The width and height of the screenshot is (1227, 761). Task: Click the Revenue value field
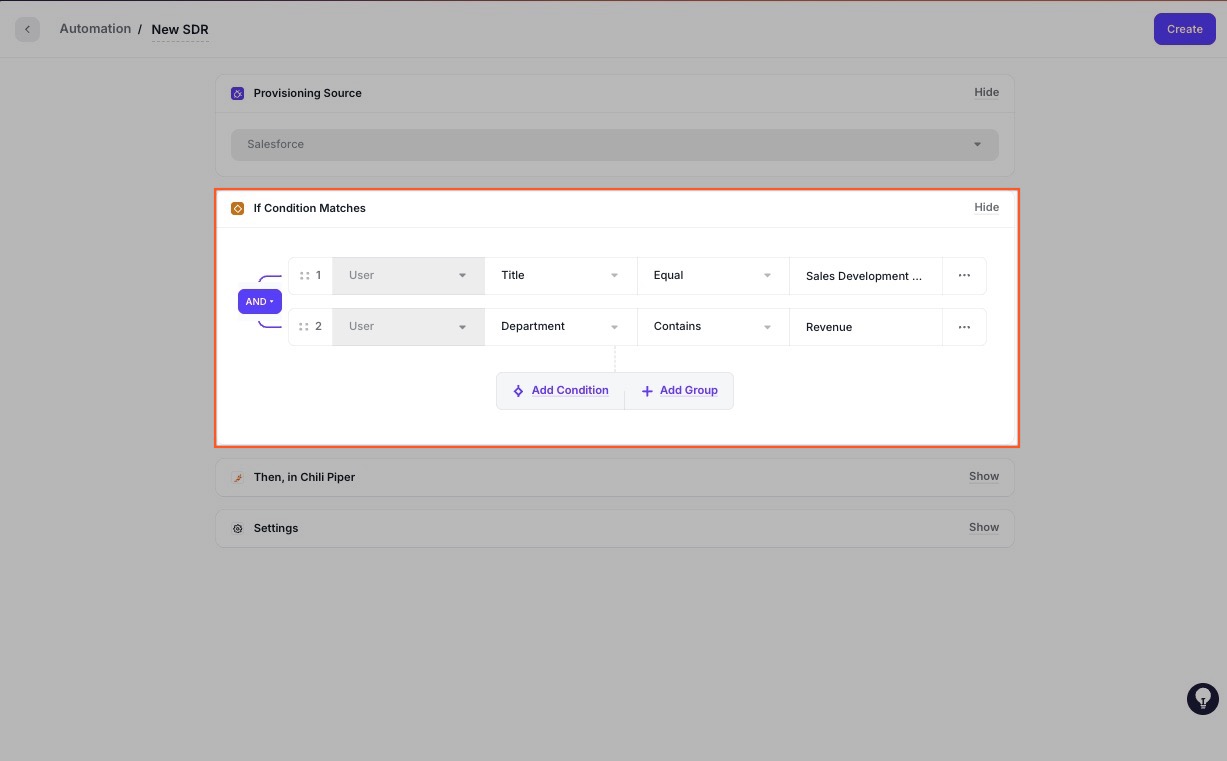pyautogui.click(x=865, y=327)
